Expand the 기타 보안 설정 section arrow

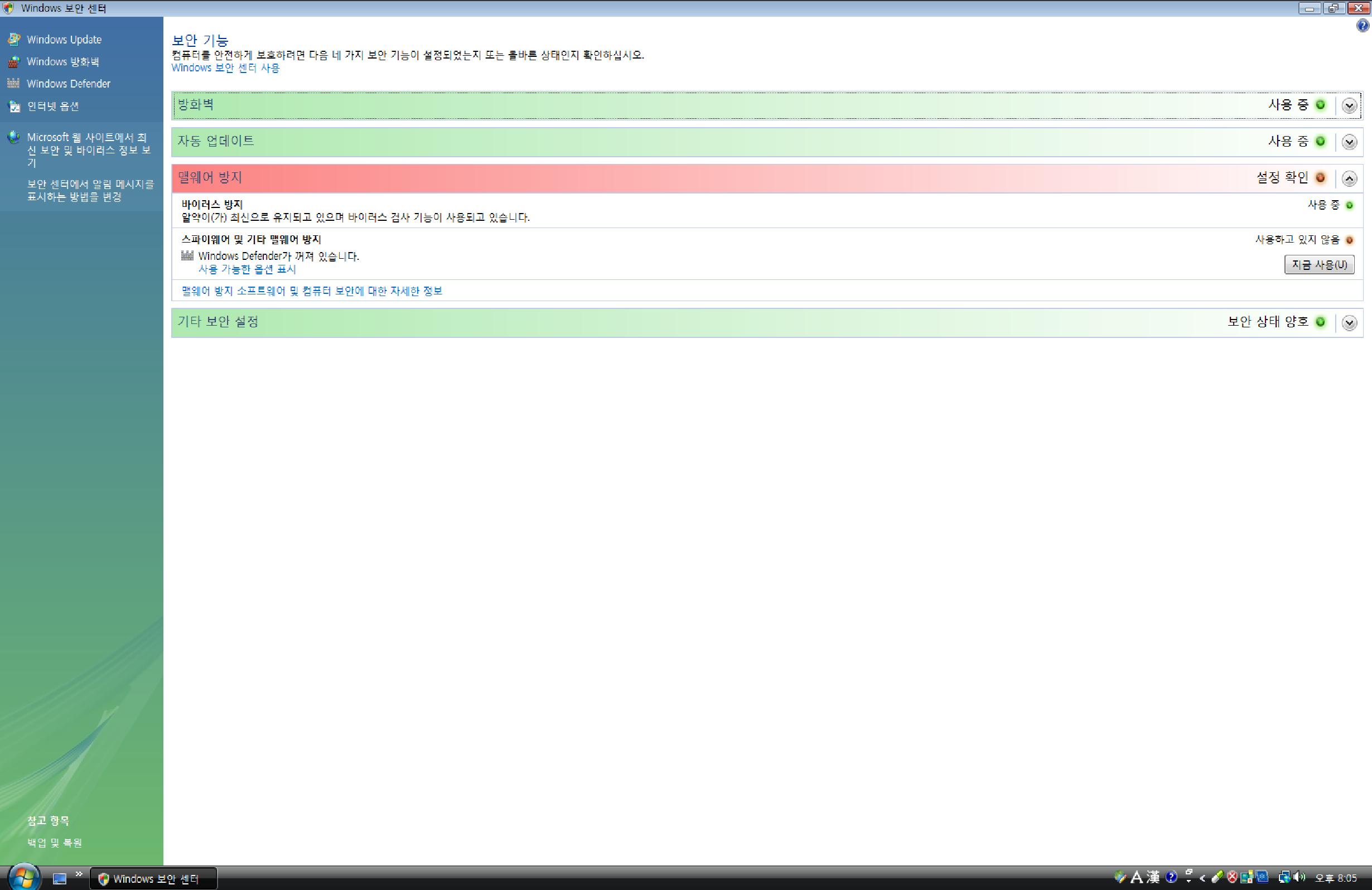(1349, 322)
